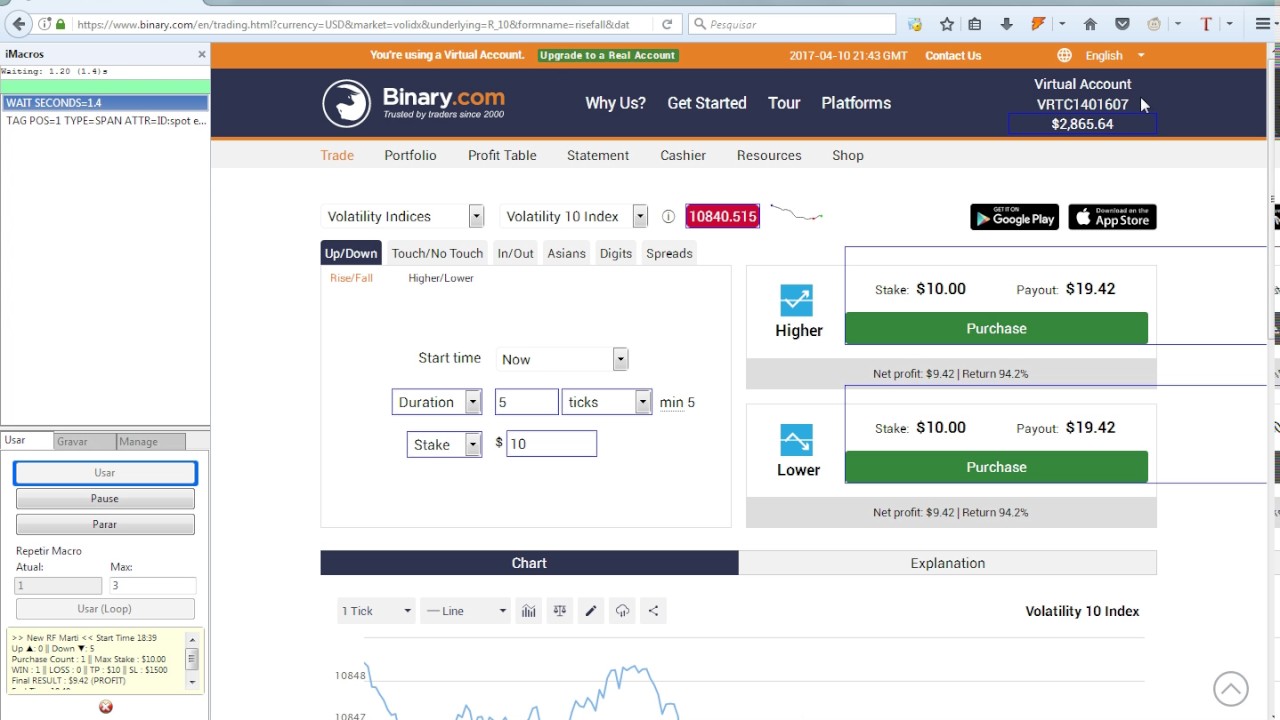
Task: Open the Cashier menu item
Action: click(683, 155)
